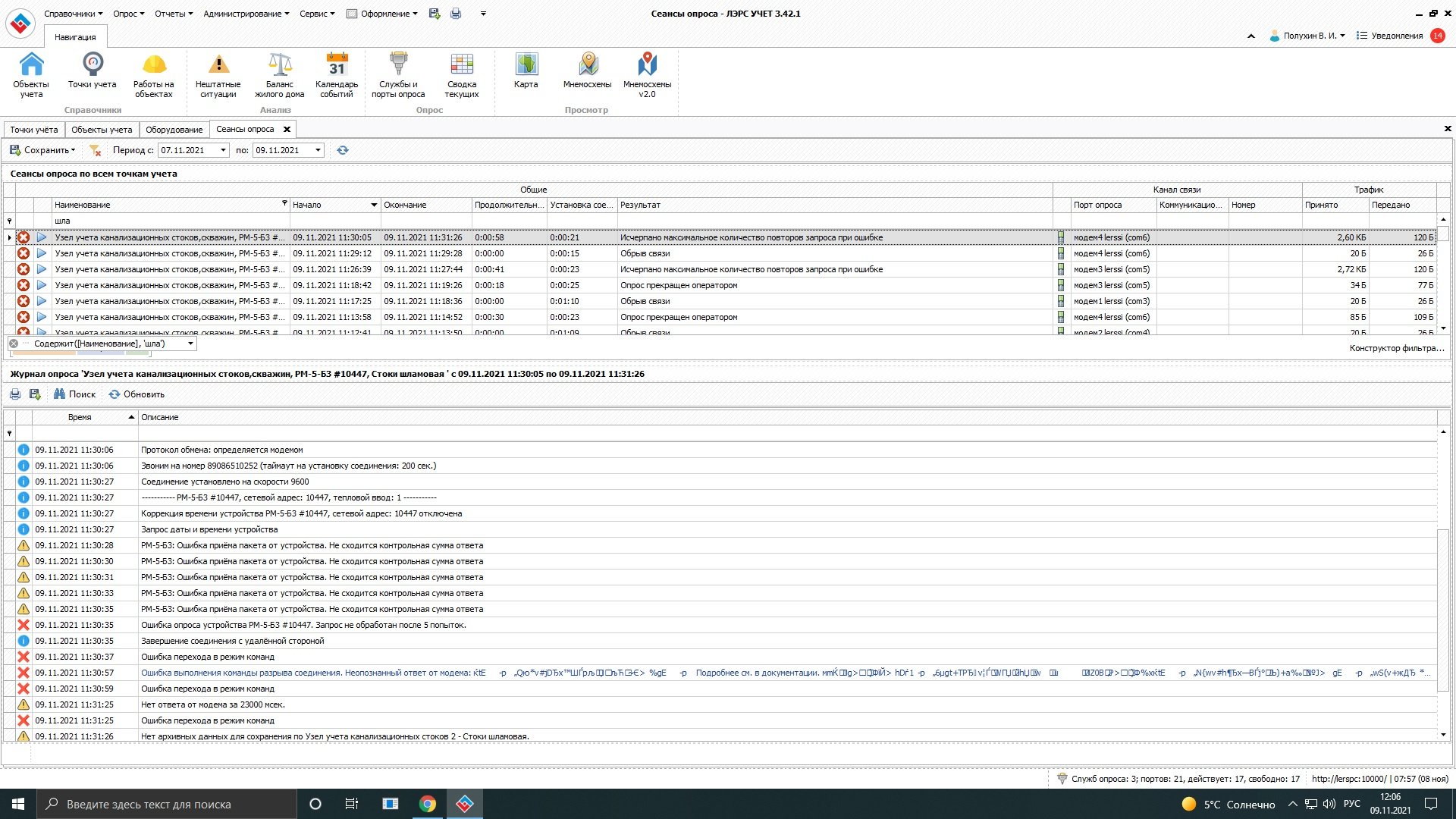The image size is (1456, 819).
Task: Click the sessions grid scroll down arrow
Action: [x=1443, y=328]
